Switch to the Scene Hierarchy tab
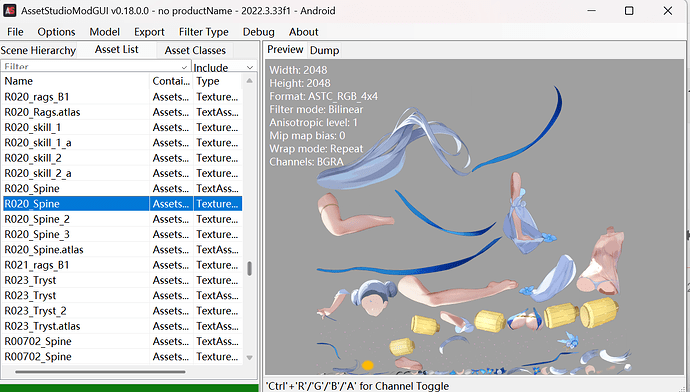This screenshot has width=690, height=392. [38, 51]
